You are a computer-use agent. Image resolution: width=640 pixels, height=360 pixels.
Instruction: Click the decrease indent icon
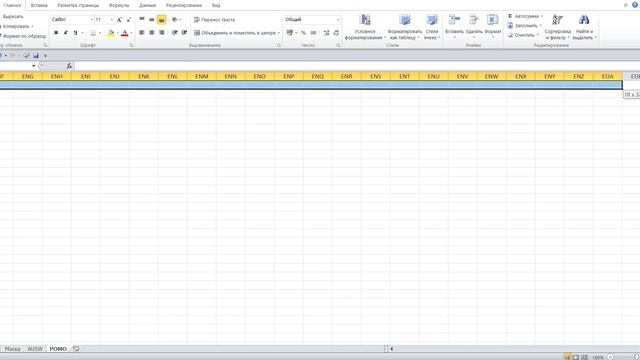(175, 33)
